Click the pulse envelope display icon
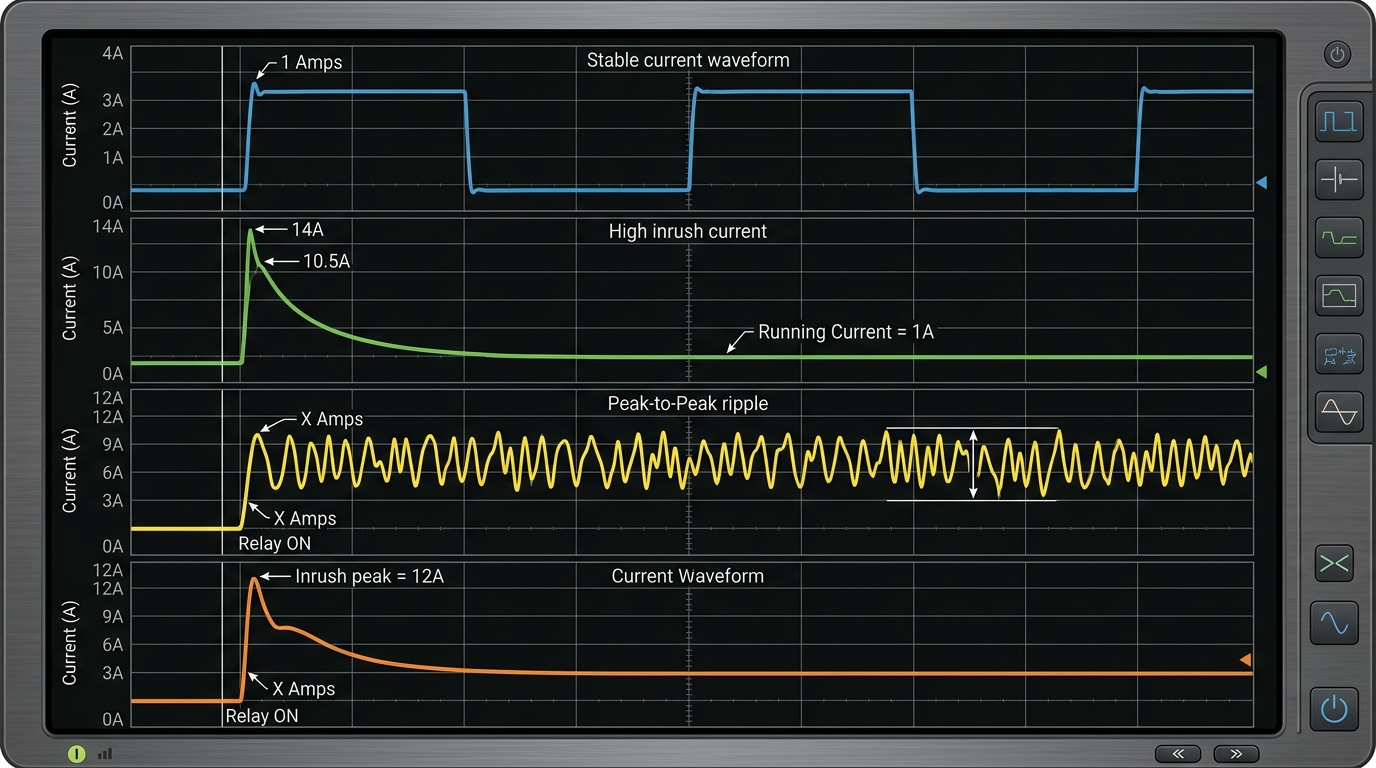This screenshot has height=768, width=1376. coord(1338,296)
